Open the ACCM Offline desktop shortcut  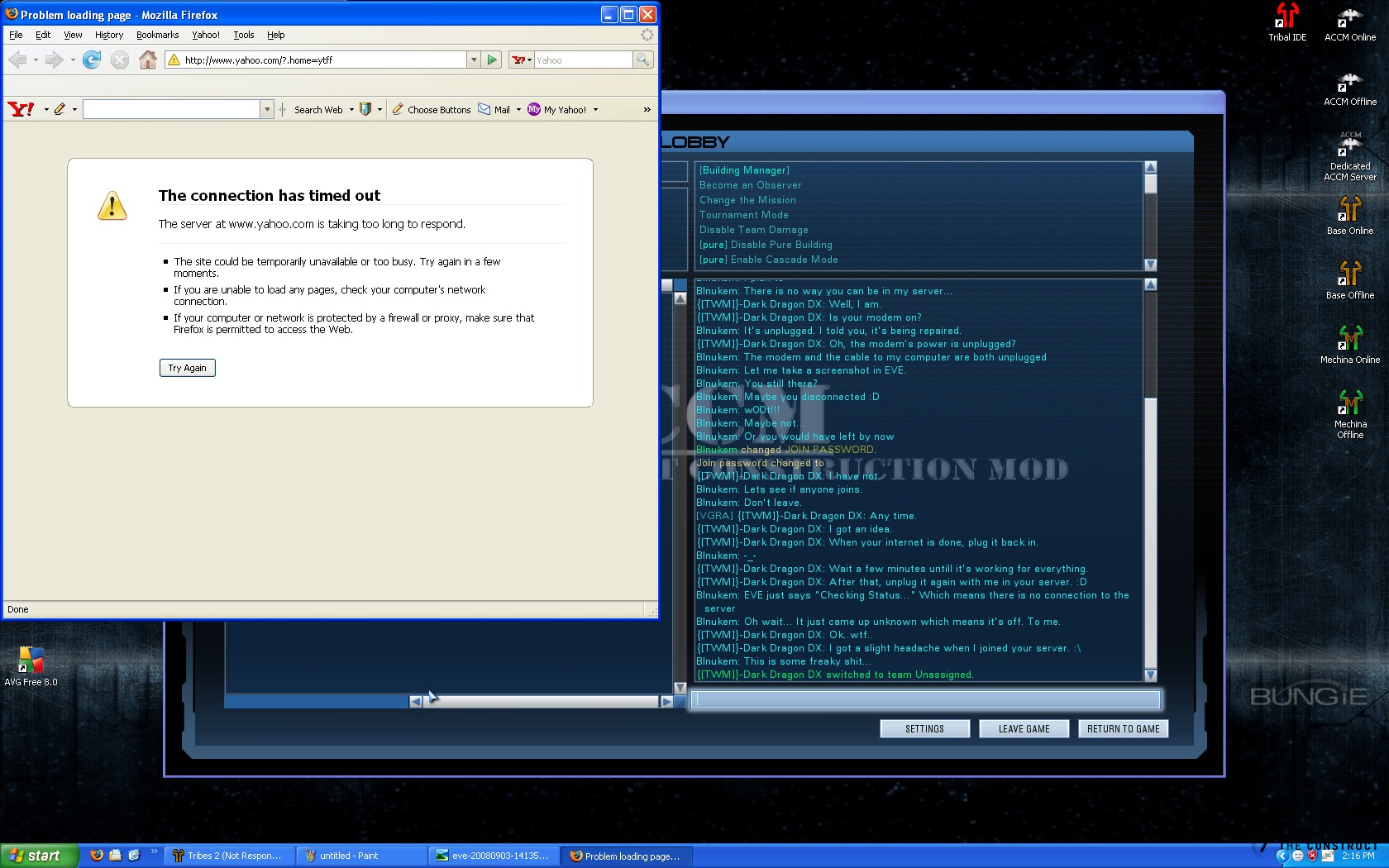[x=1350, y=88]
